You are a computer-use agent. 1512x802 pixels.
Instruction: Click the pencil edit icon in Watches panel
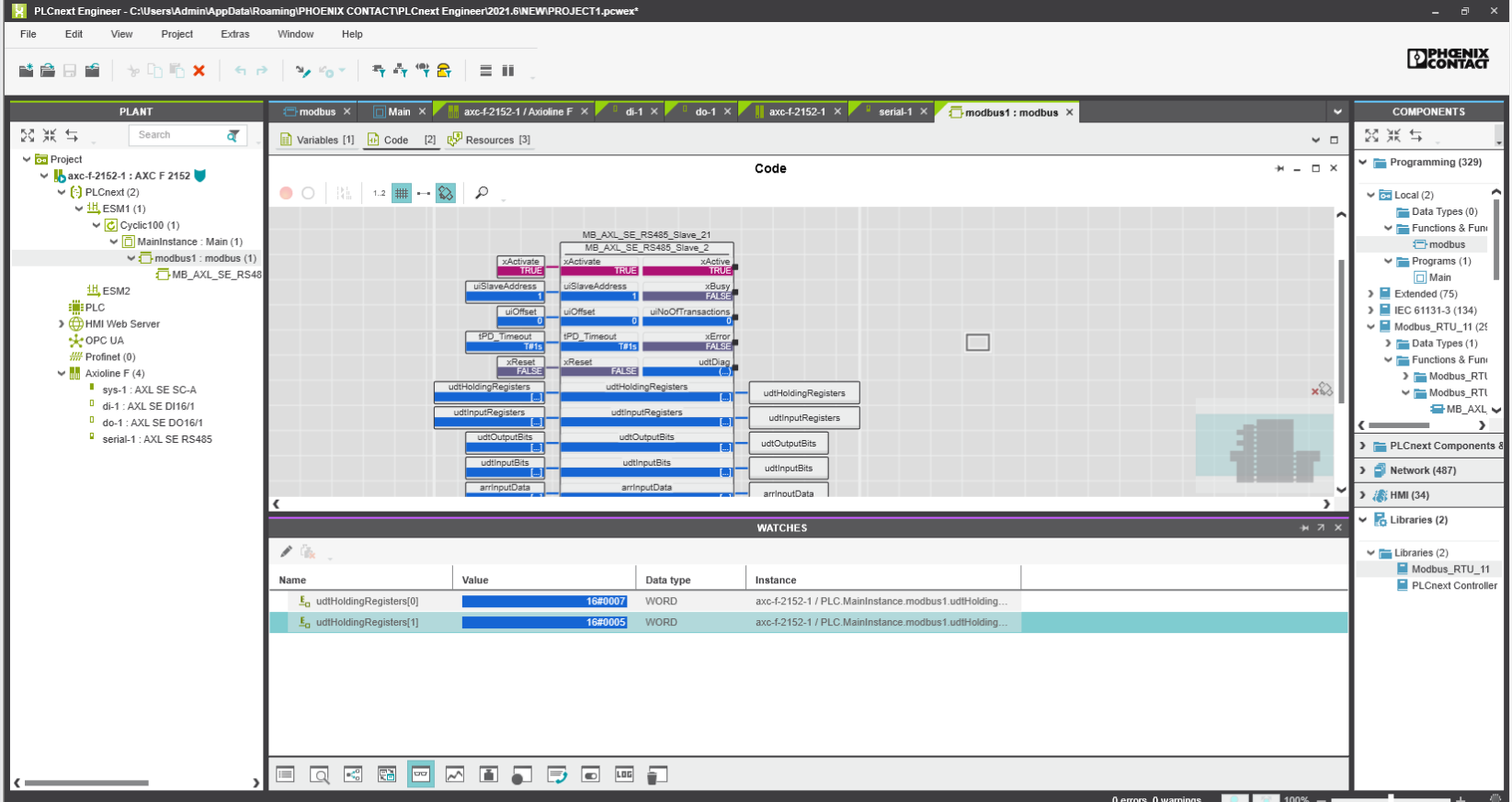286,551
